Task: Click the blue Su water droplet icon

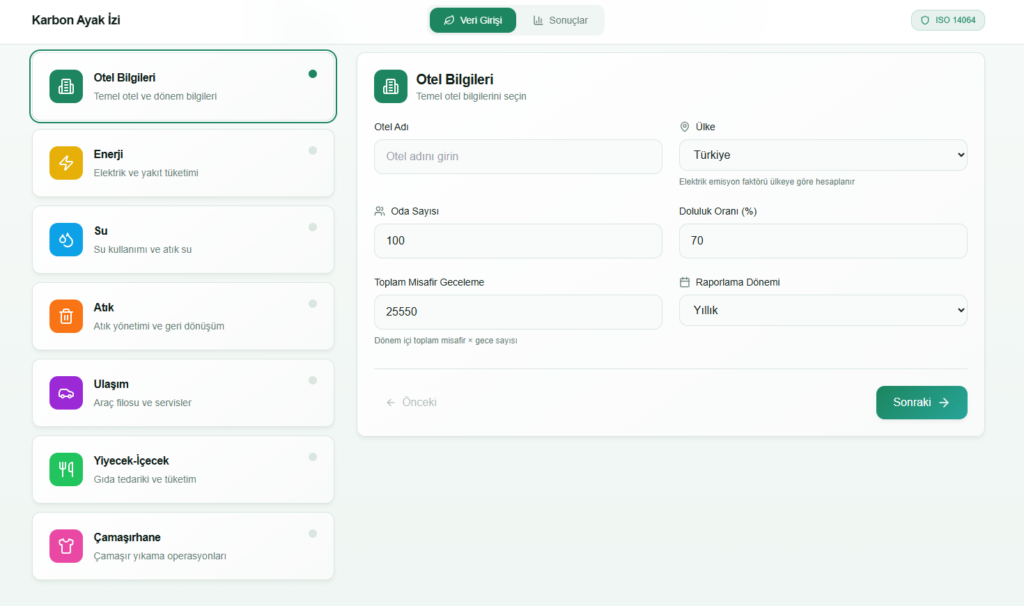Action: 66,240
